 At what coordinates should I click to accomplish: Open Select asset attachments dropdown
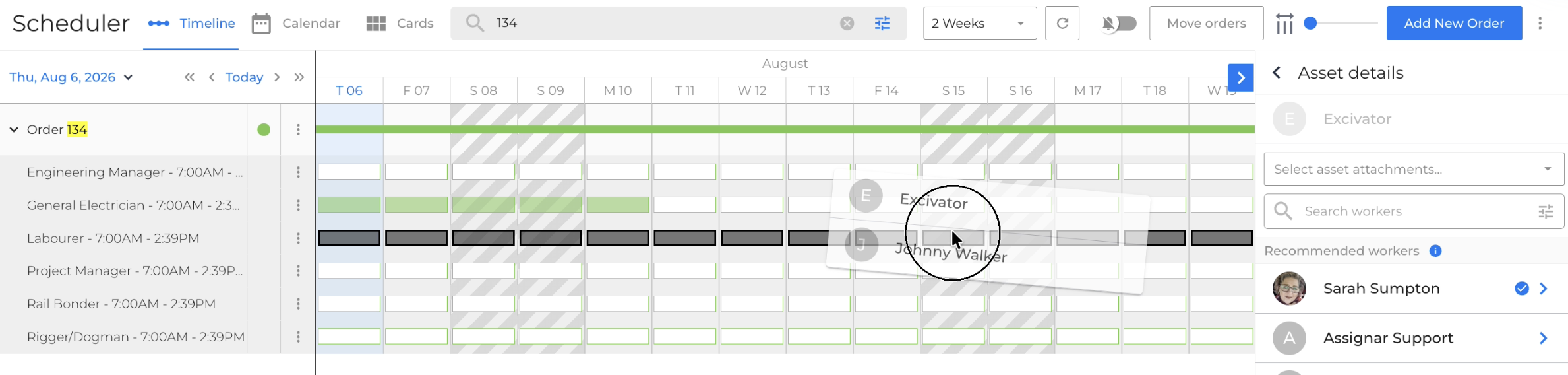pos(1413,169)
